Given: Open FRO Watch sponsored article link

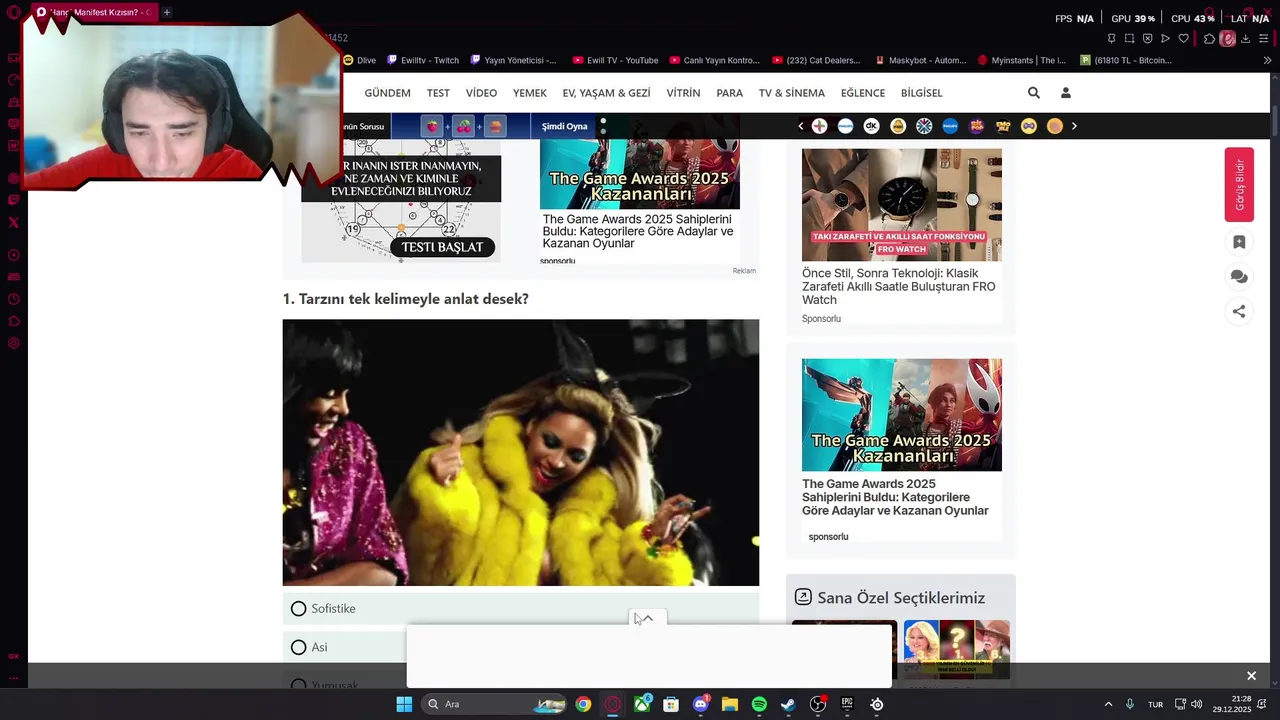Looking at the screenshot, I should 898,286.
